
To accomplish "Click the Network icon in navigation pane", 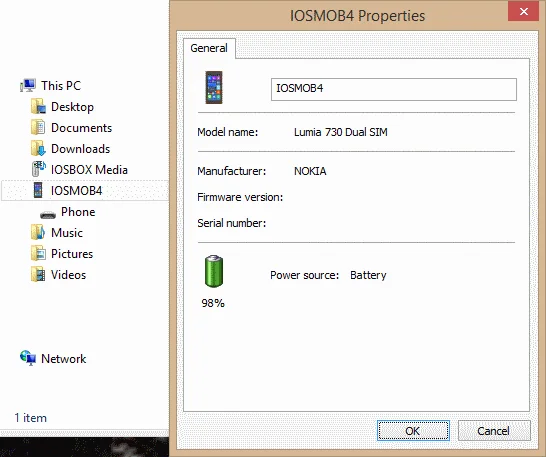I will click(28, 358).
